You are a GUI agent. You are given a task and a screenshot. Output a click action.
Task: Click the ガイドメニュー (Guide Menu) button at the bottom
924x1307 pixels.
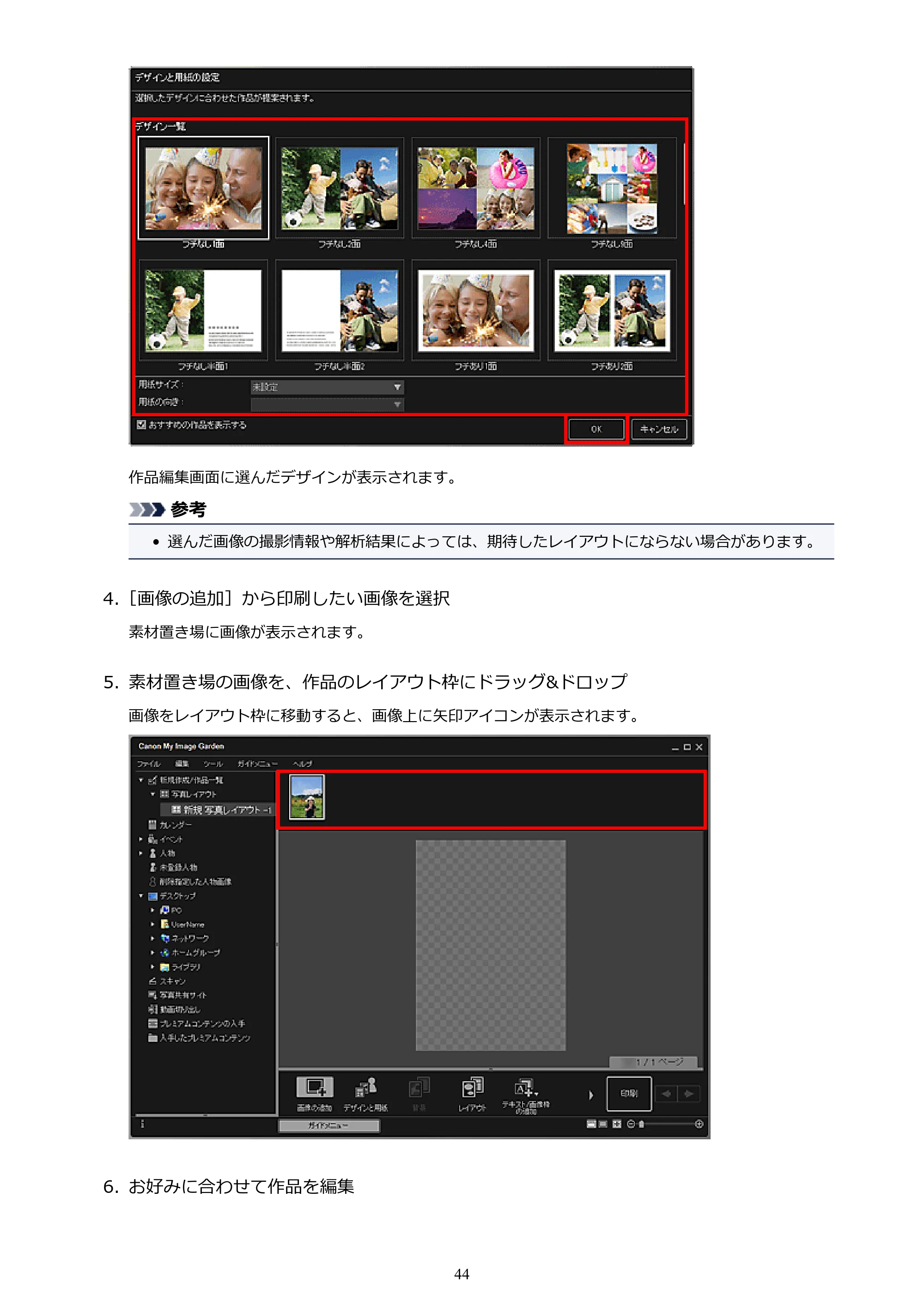[328, 1125]
